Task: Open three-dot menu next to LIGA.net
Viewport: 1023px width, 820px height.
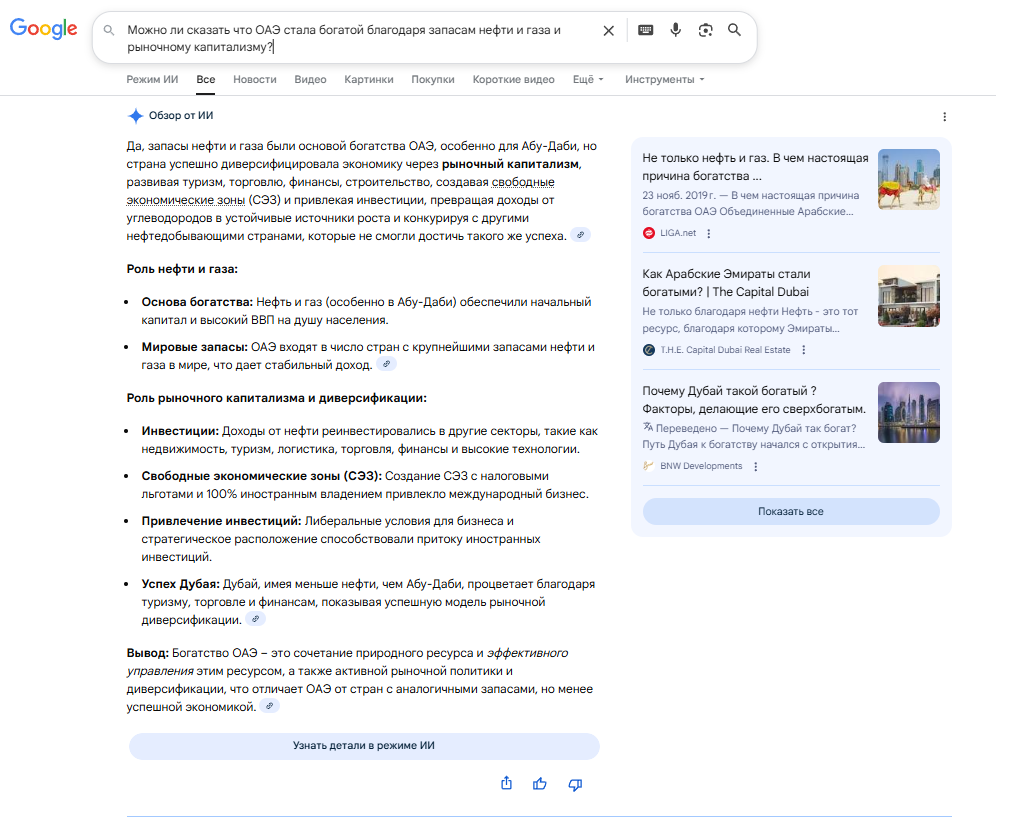Action: coord(709,234)
